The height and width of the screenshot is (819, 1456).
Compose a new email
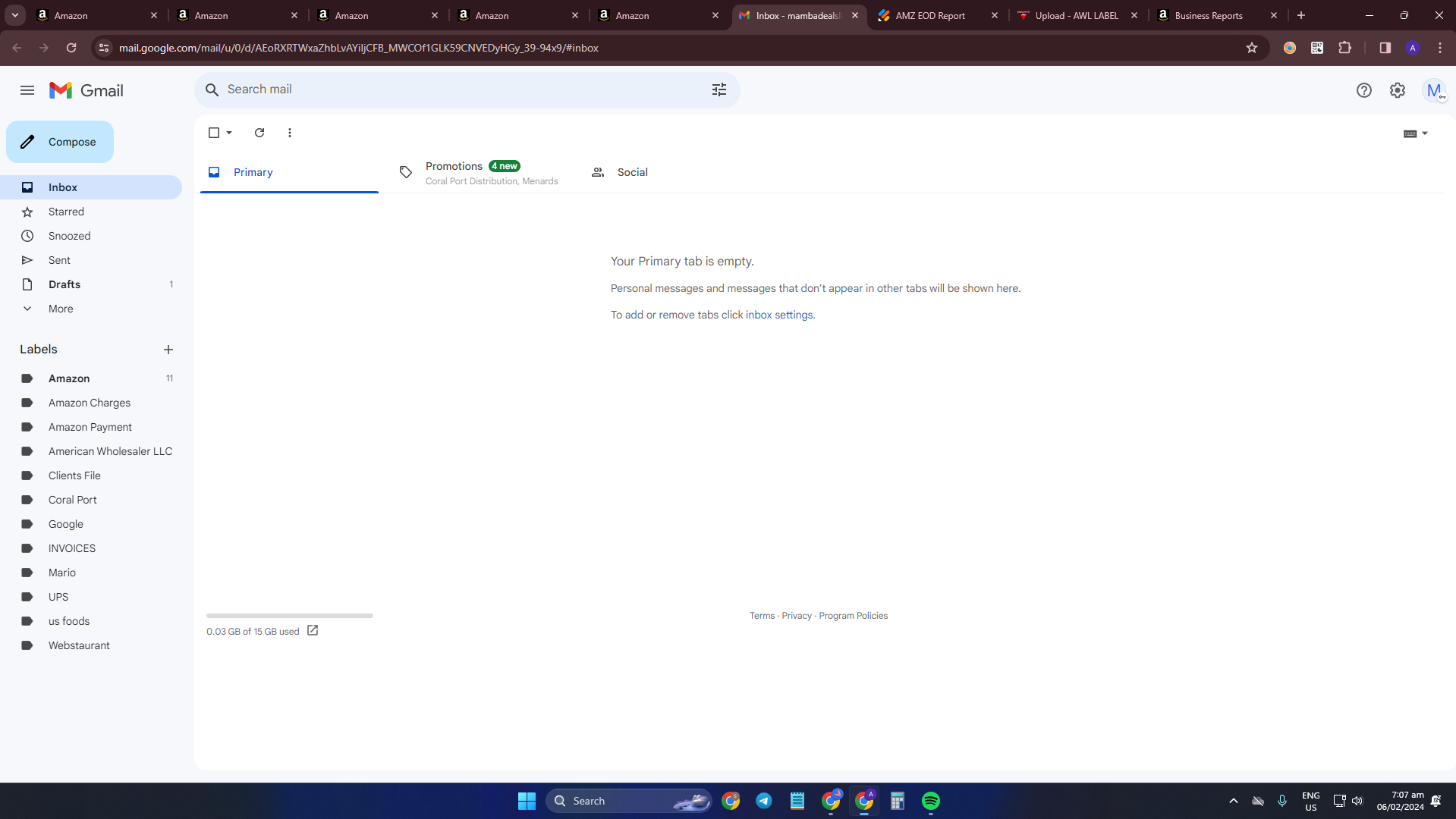click(60, 142)
